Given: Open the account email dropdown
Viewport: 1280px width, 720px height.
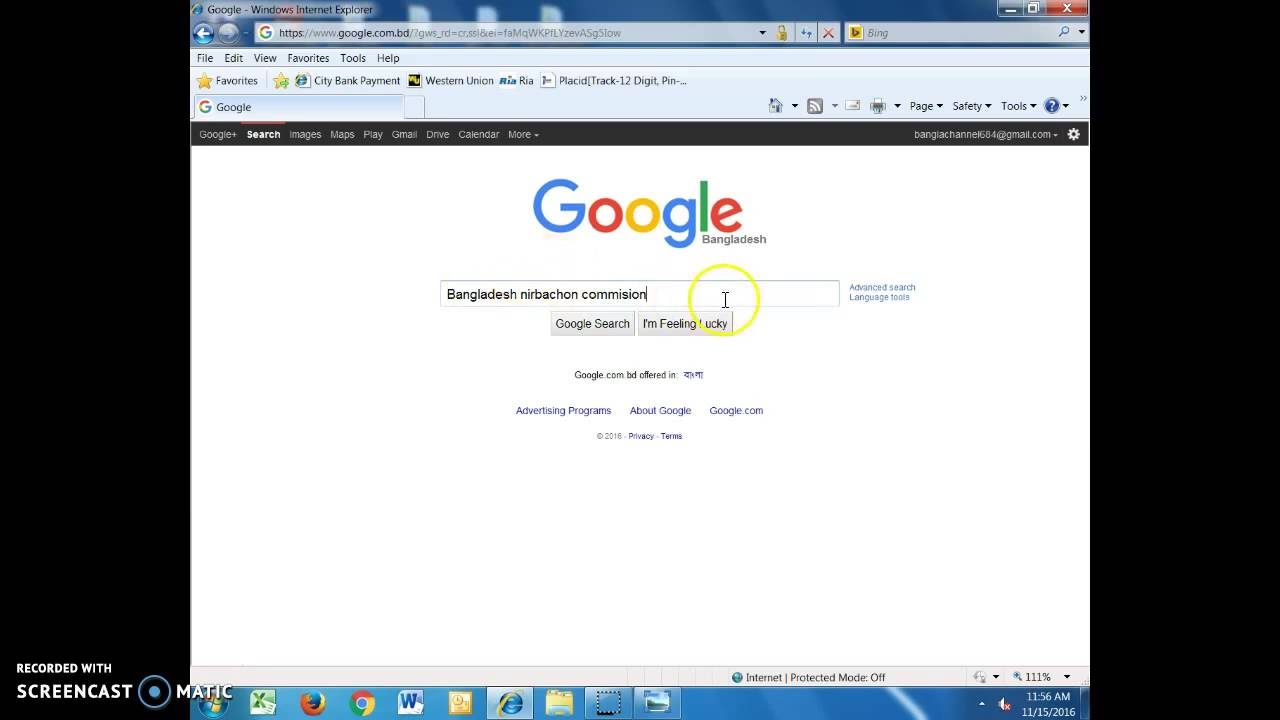Looking at the screenshot, I should [985, 134].
